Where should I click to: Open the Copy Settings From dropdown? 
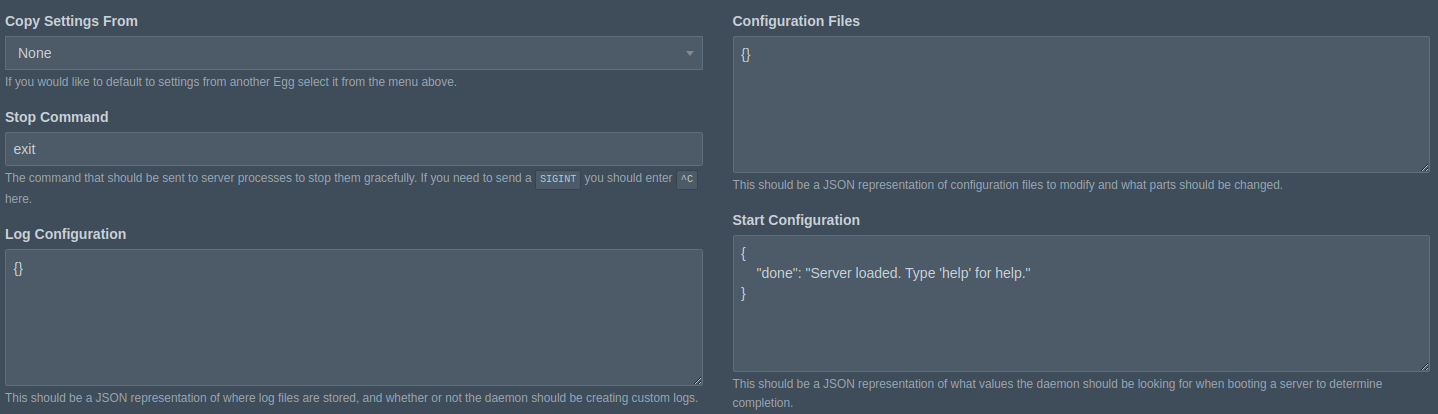pos(354,53)
